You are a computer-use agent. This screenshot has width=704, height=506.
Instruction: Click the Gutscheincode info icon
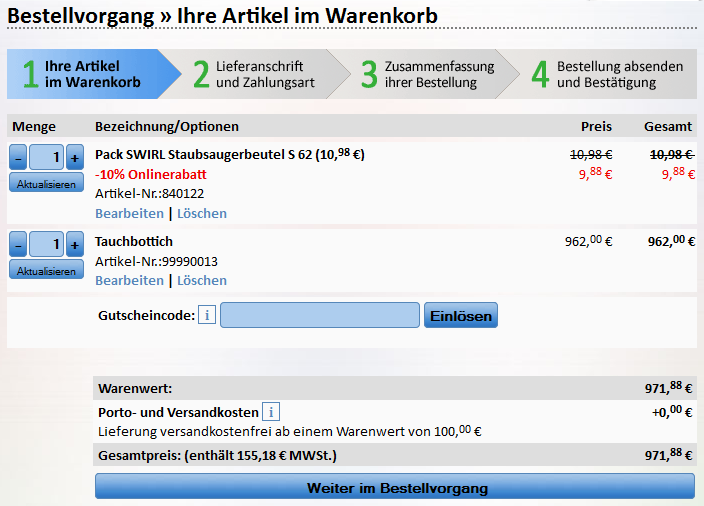click(x=207, y=315)
